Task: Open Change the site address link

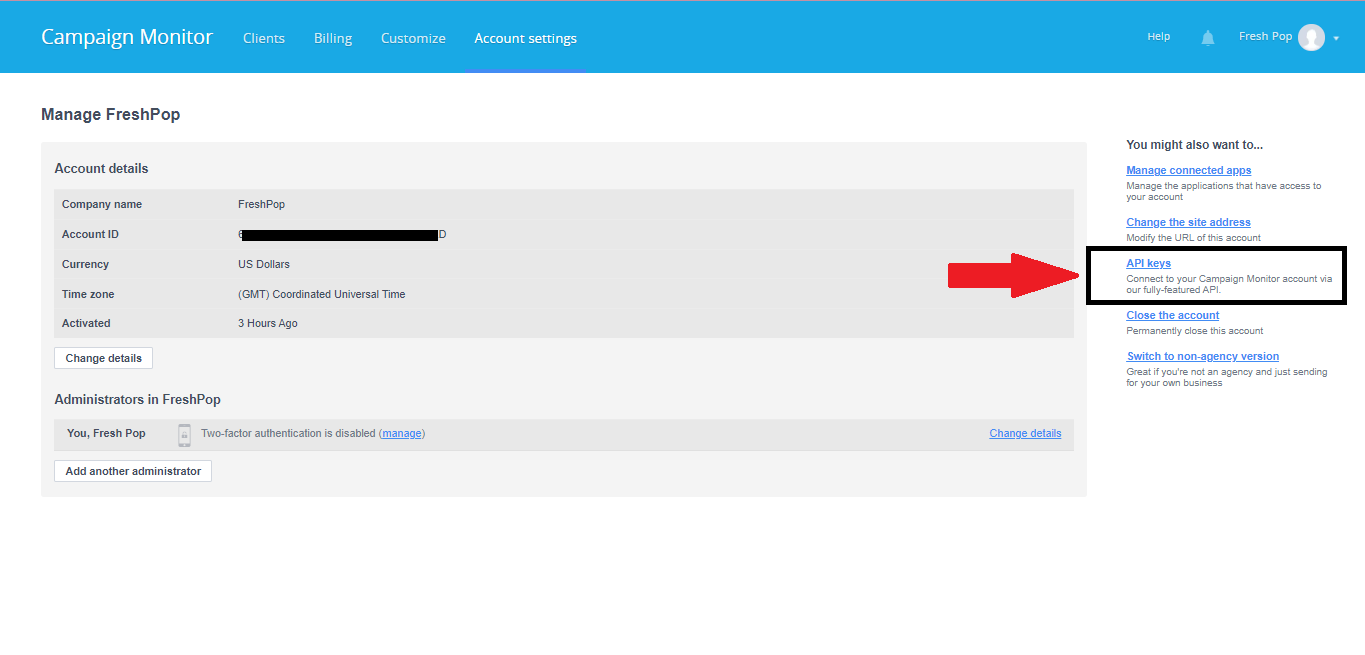Action: 1188,222
